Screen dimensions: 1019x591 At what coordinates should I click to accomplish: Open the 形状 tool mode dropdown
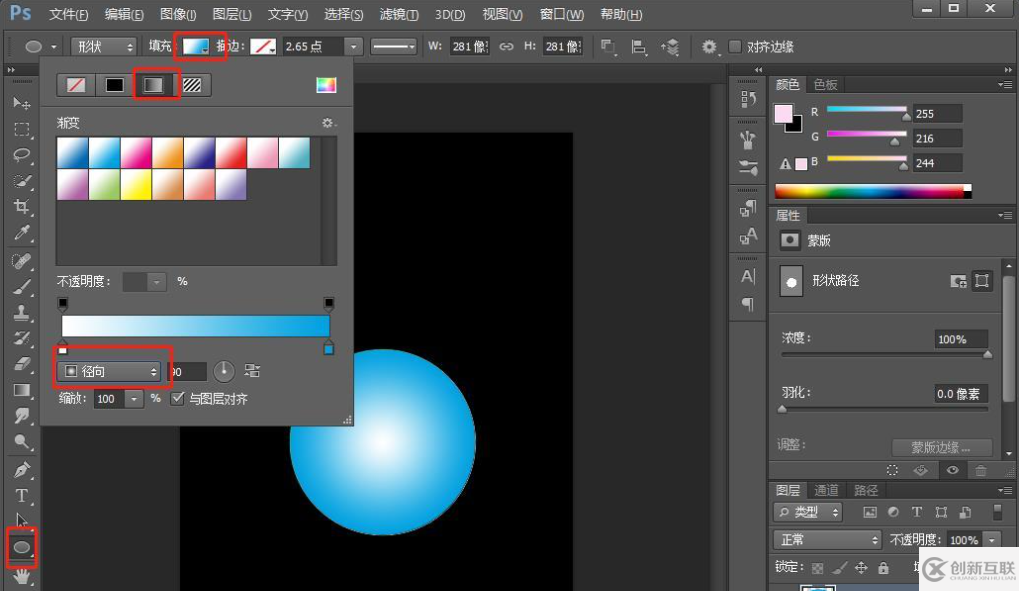[103, 47]
